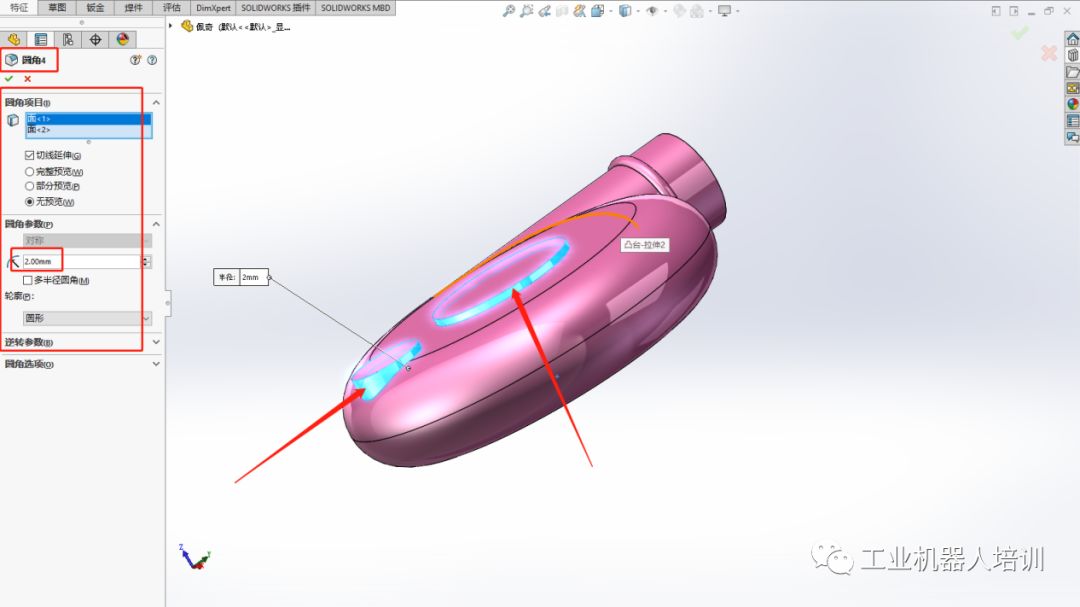Open the Hide/Show Items dropdown arrow

tap(665, 11)
